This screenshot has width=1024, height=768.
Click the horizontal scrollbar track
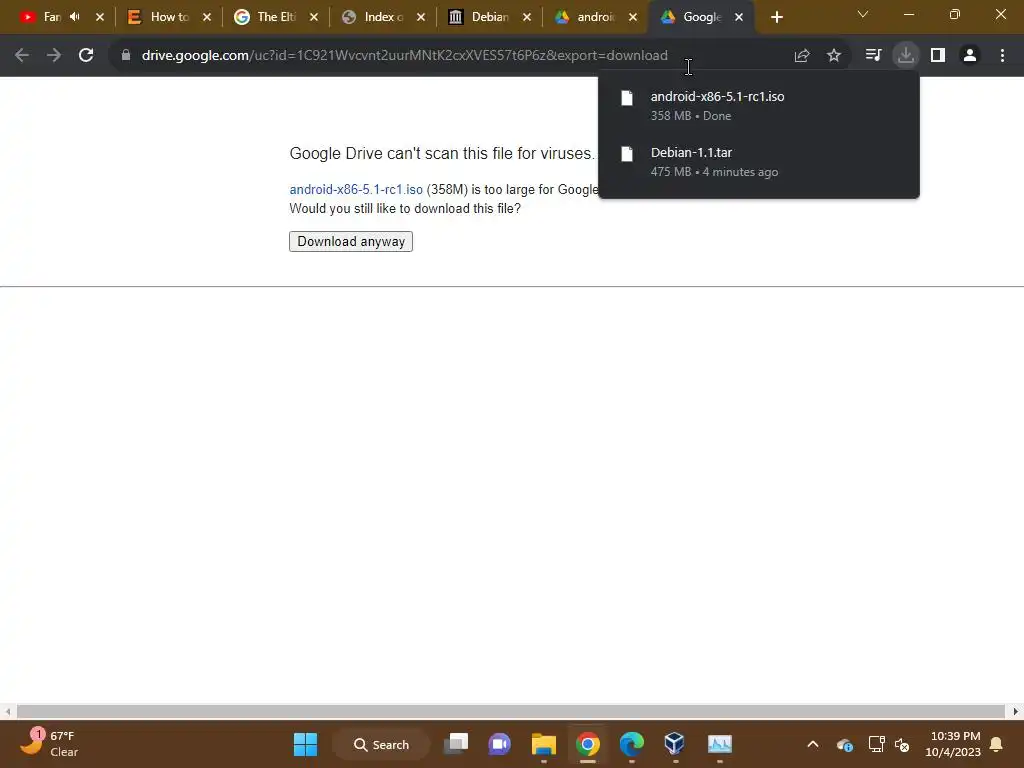pyautogui.click(x=511, y=711)
